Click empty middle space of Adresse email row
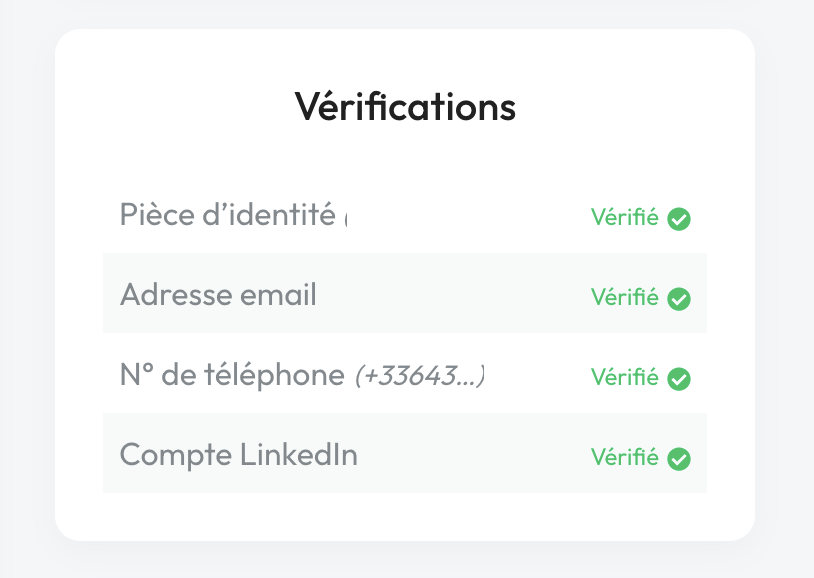814x578 pixels. pyautogui.click(x=450, y=295)
